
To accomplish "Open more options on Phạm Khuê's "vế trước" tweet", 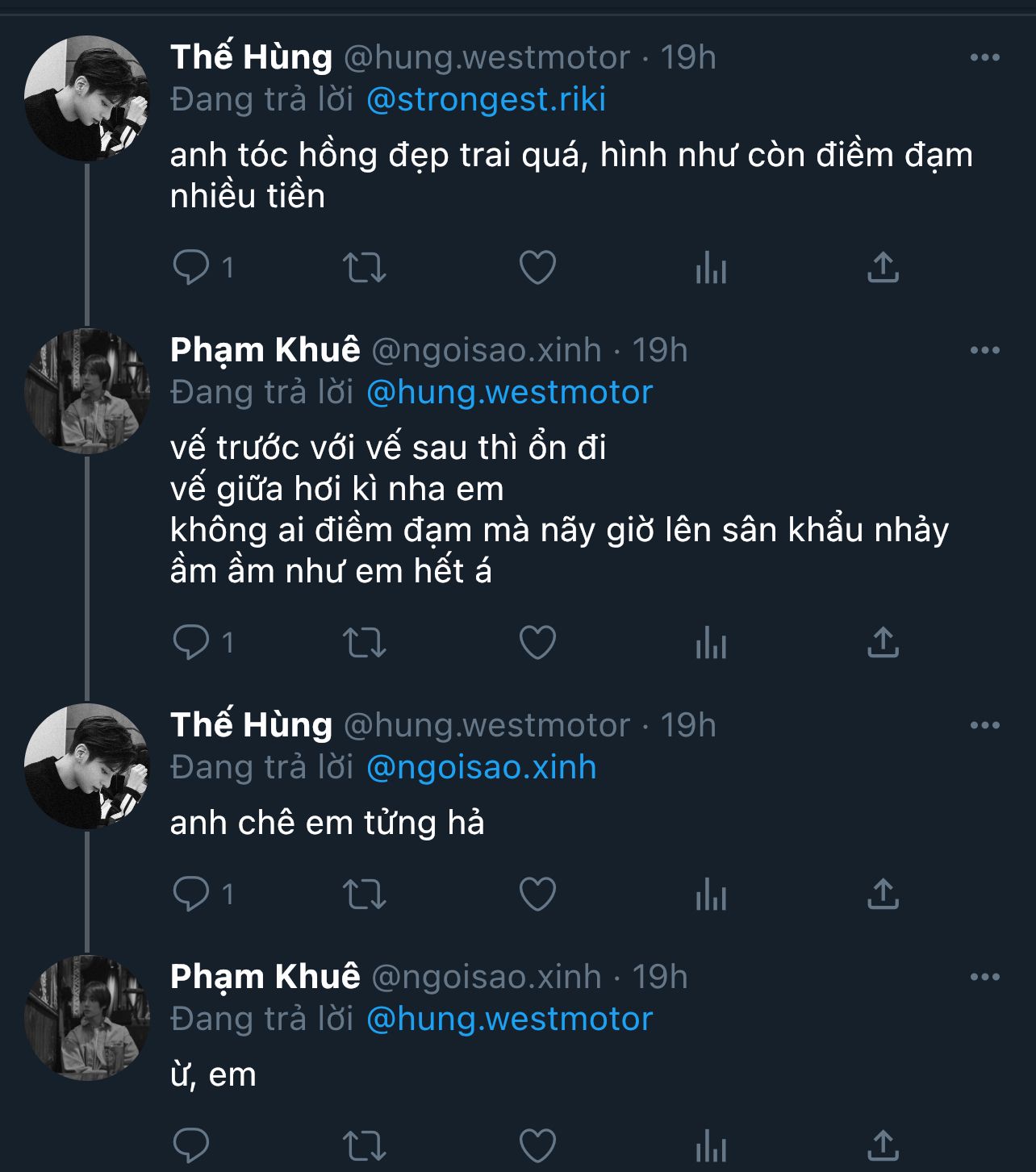I will pyautogui.click(x=984, y=350).
